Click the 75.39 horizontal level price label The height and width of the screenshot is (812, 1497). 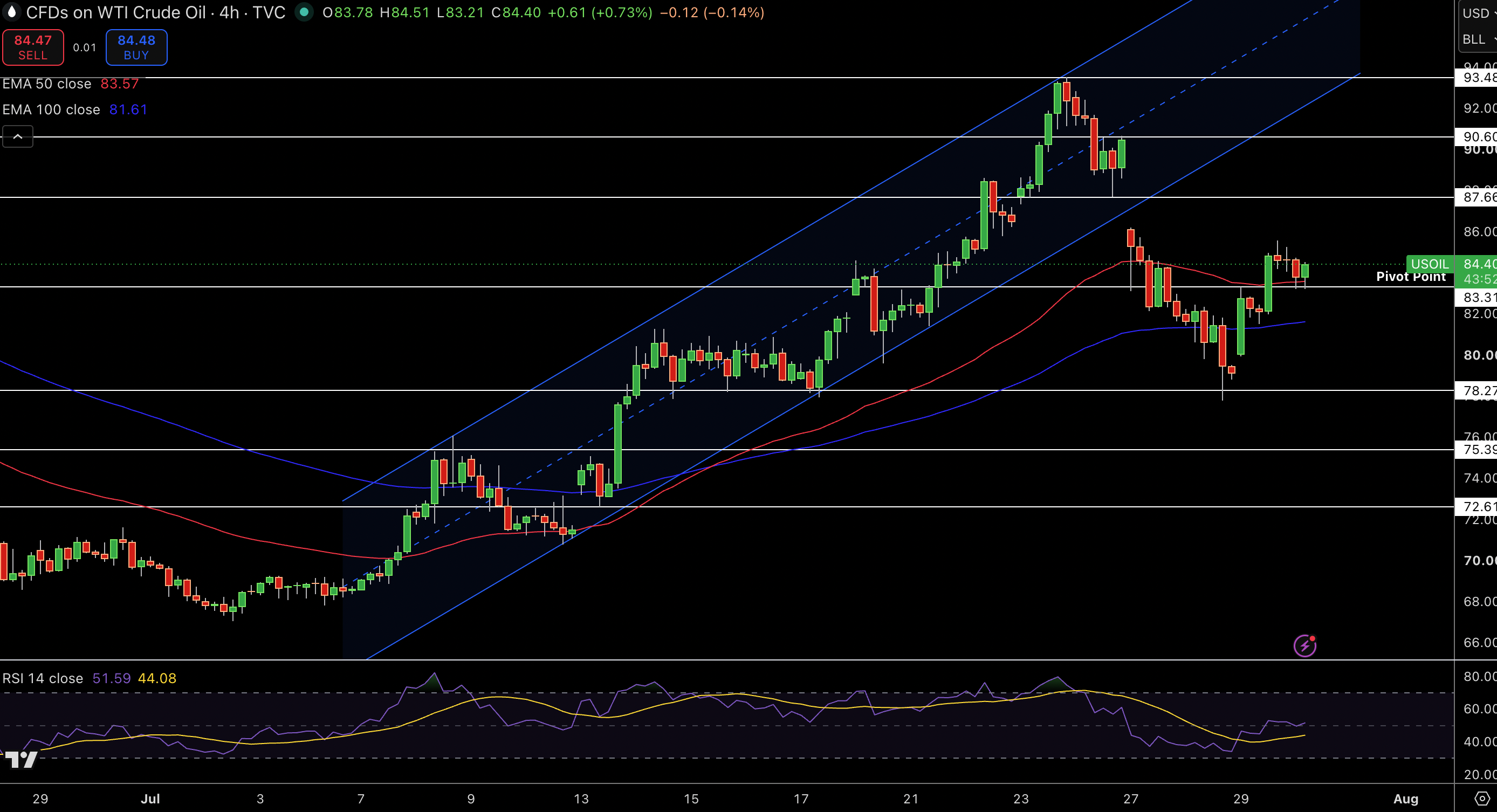(1477, 450)
